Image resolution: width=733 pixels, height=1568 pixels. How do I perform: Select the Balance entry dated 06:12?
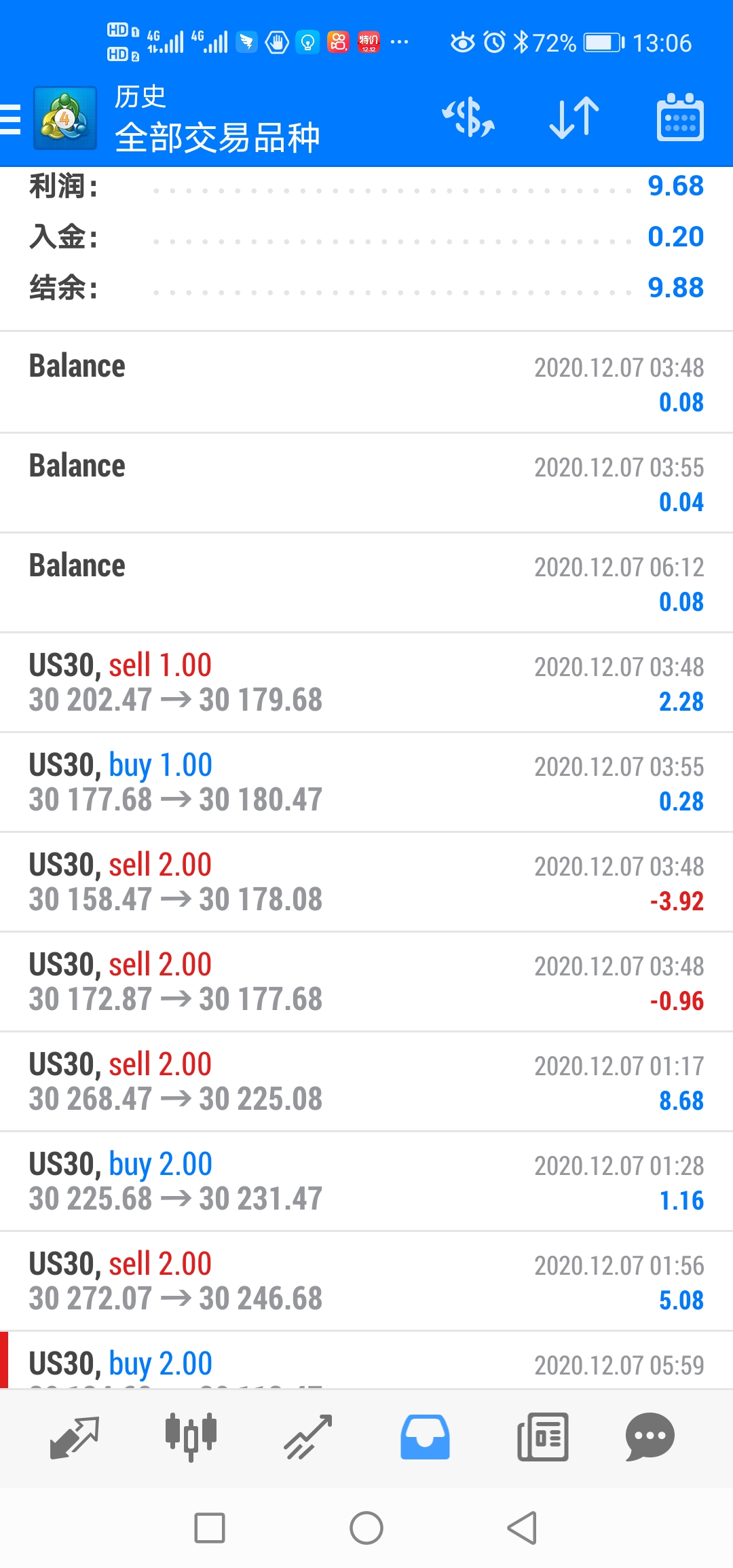[366, 582]
